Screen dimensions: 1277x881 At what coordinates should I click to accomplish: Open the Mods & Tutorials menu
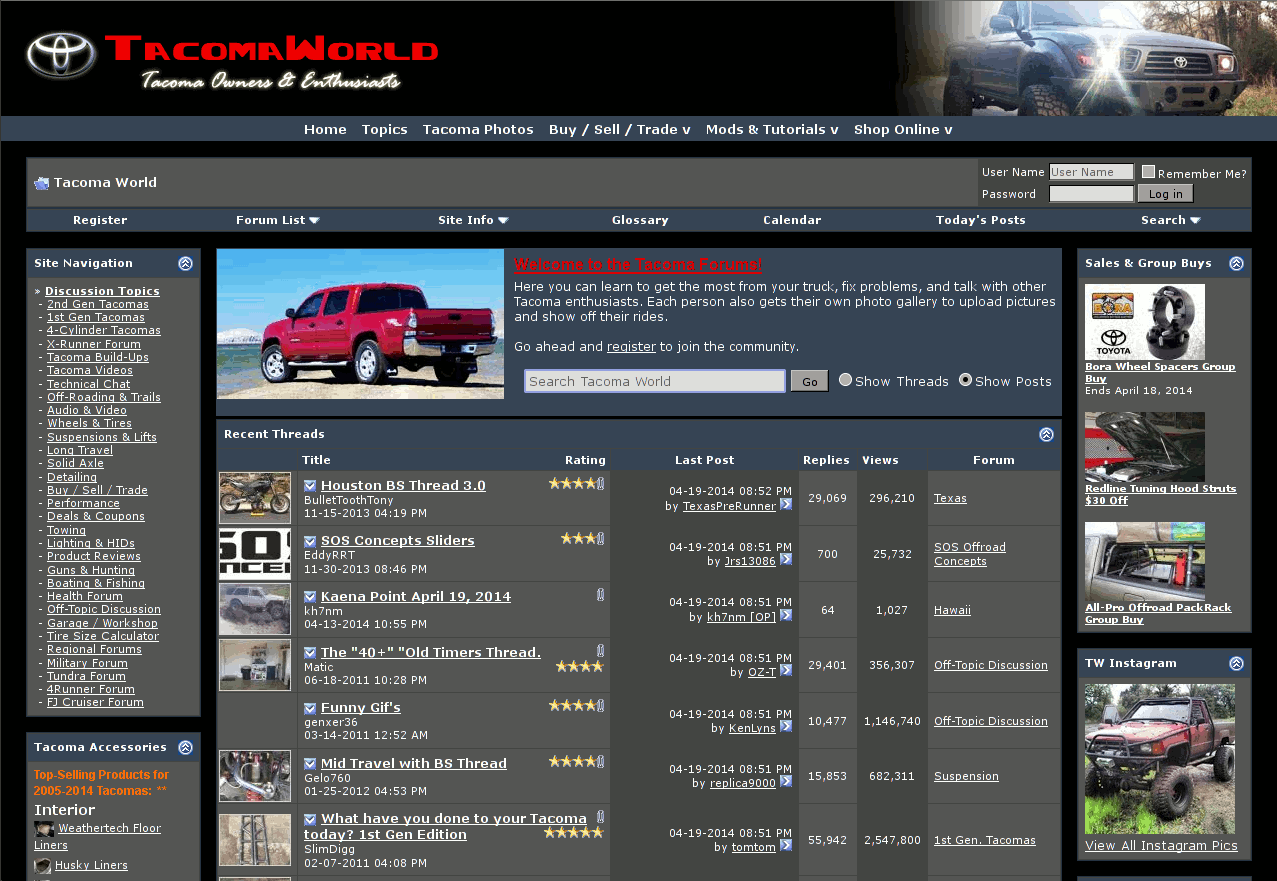pyautogui.click(x=772, y=129)
